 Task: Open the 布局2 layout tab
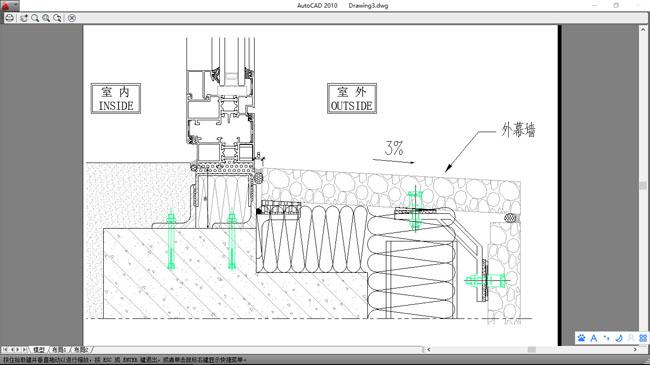pyautogui.click(x=81, y=350)
